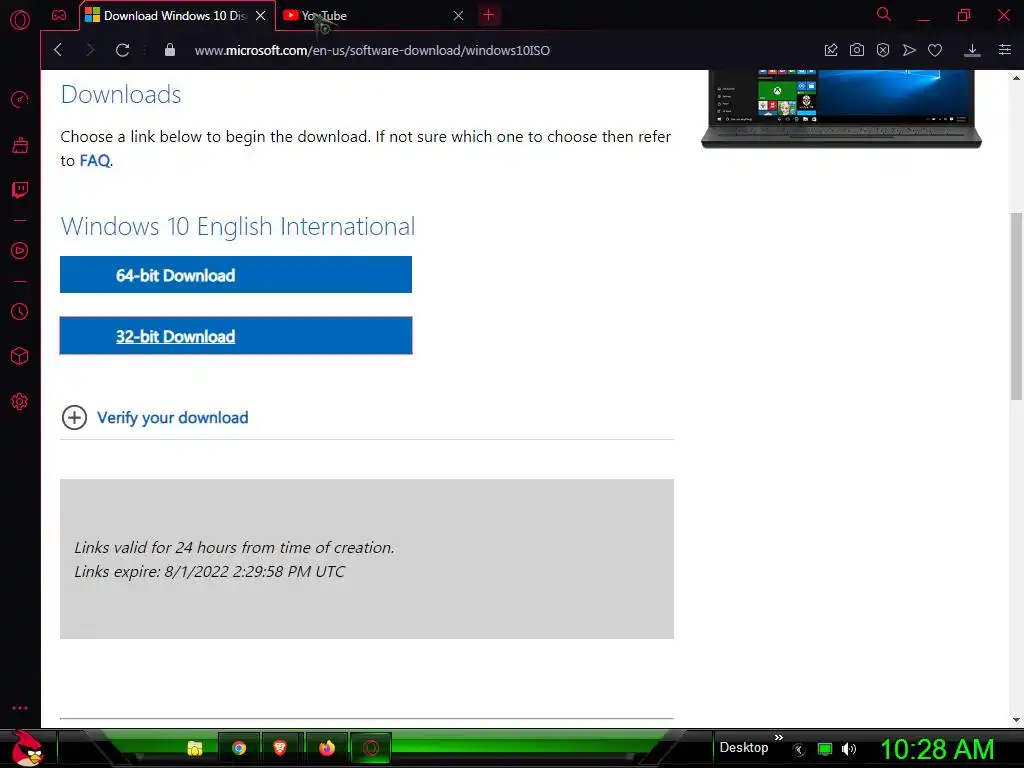Open GX Cleaner icon in sidebar
This screenshot has width=1024, height=768.
pos(20,145)
